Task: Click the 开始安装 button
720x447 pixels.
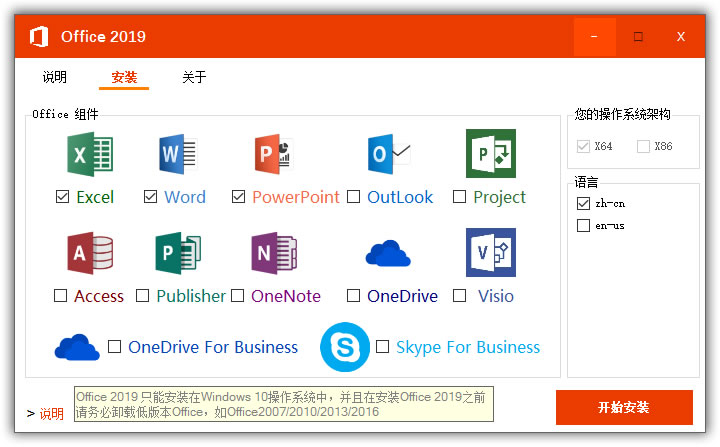Action: (624, 407)
